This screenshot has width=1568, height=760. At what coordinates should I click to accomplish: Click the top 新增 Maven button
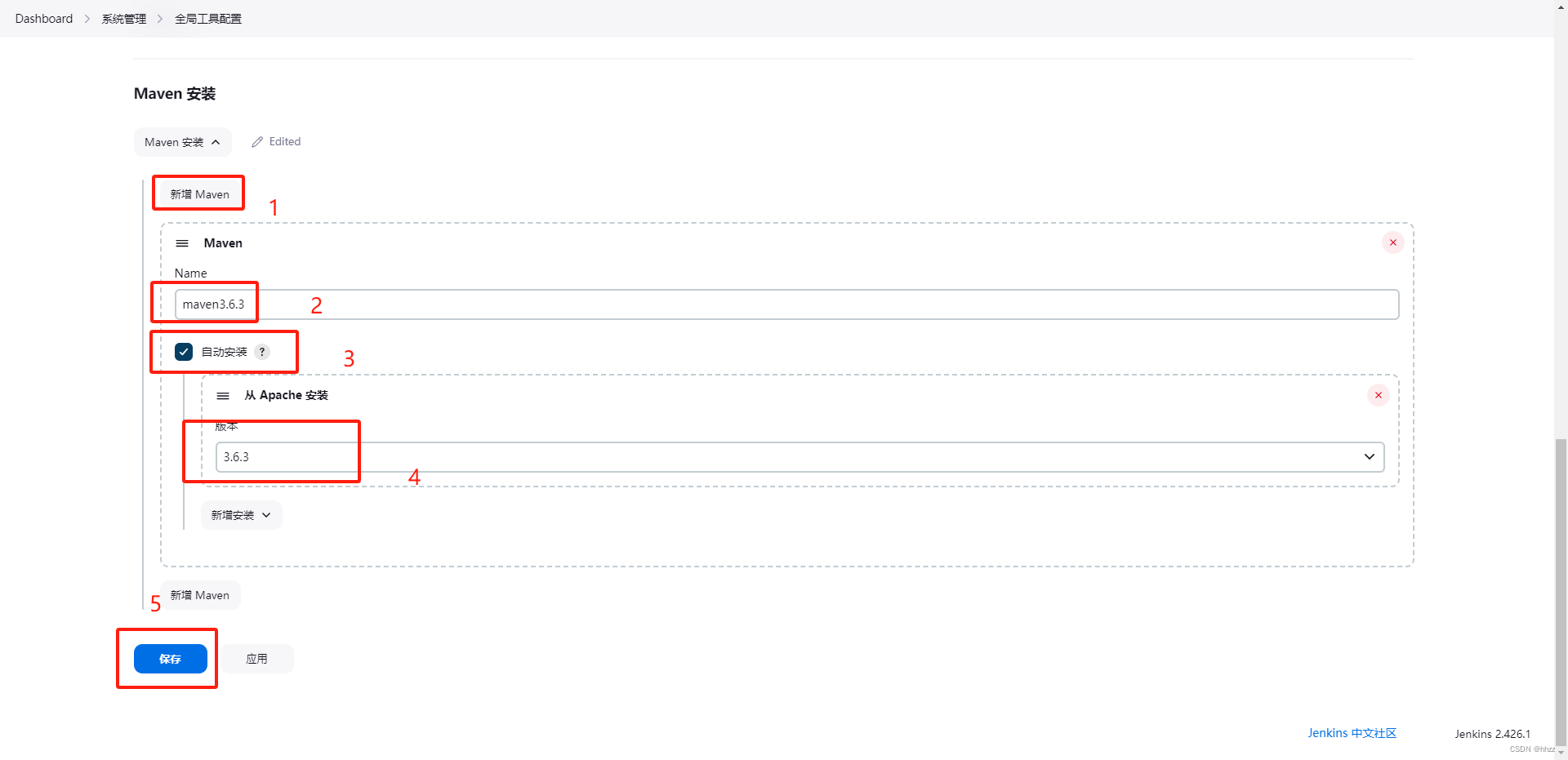pos(199,194)
